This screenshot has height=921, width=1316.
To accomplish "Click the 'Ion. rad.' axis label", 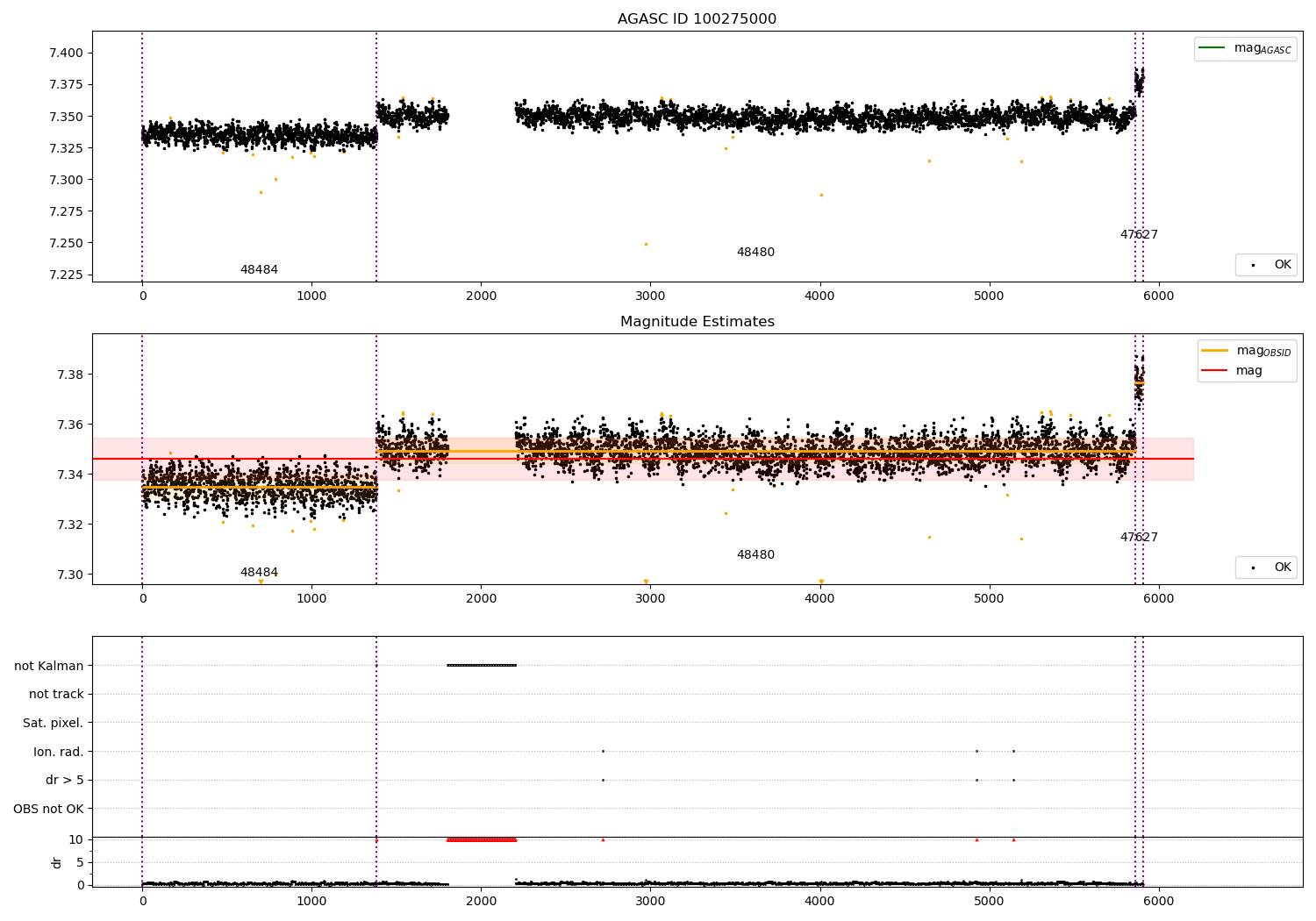I will coord(59,752).
